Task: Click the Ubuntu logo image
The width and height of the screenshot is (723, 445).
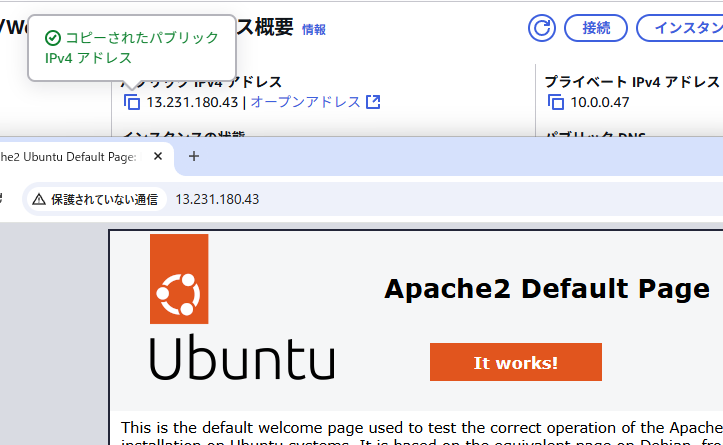Action: click(179, 279)
